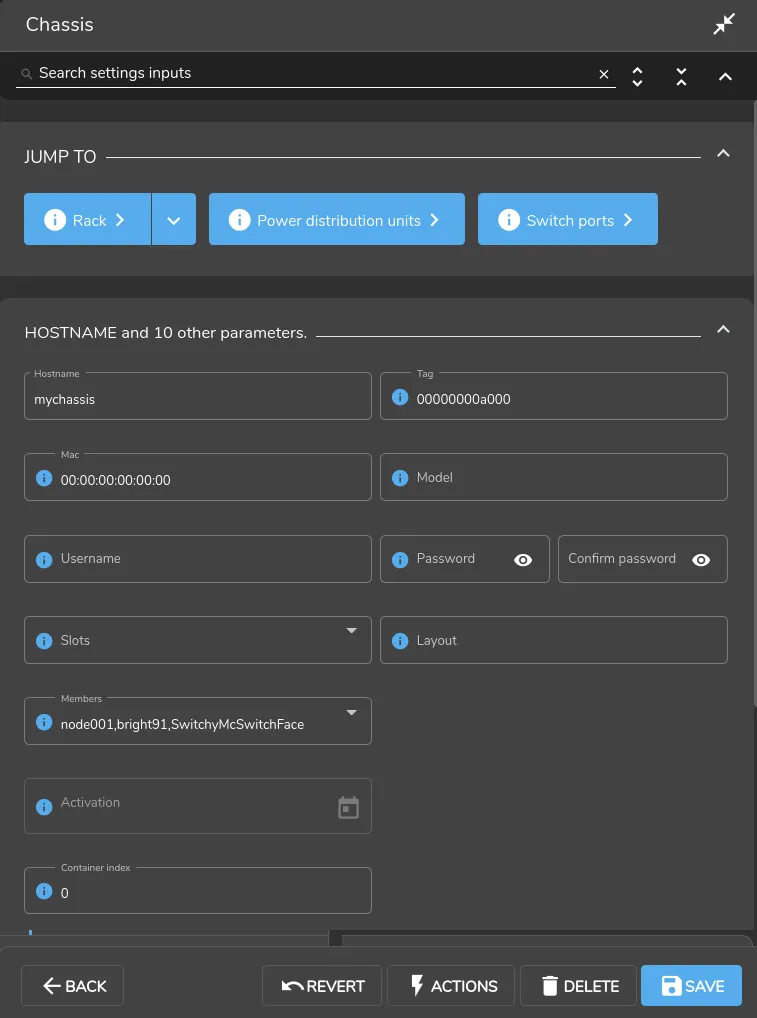Jump to Switch ports
The image size is (757, 1018).
tap(567, 219)
